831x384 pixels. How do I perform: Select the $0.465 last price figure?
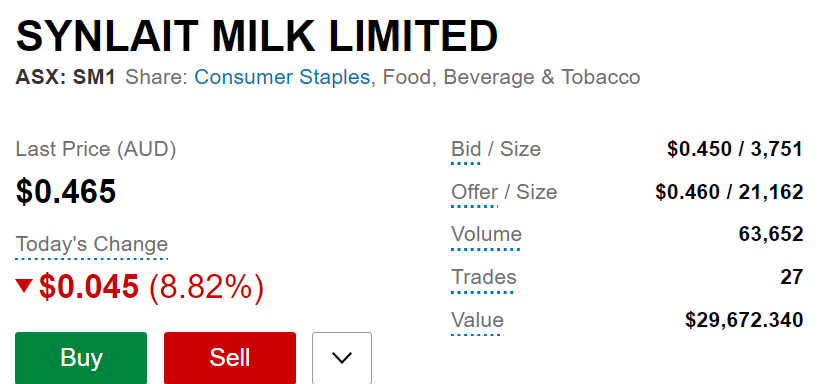tap(66, 191)
